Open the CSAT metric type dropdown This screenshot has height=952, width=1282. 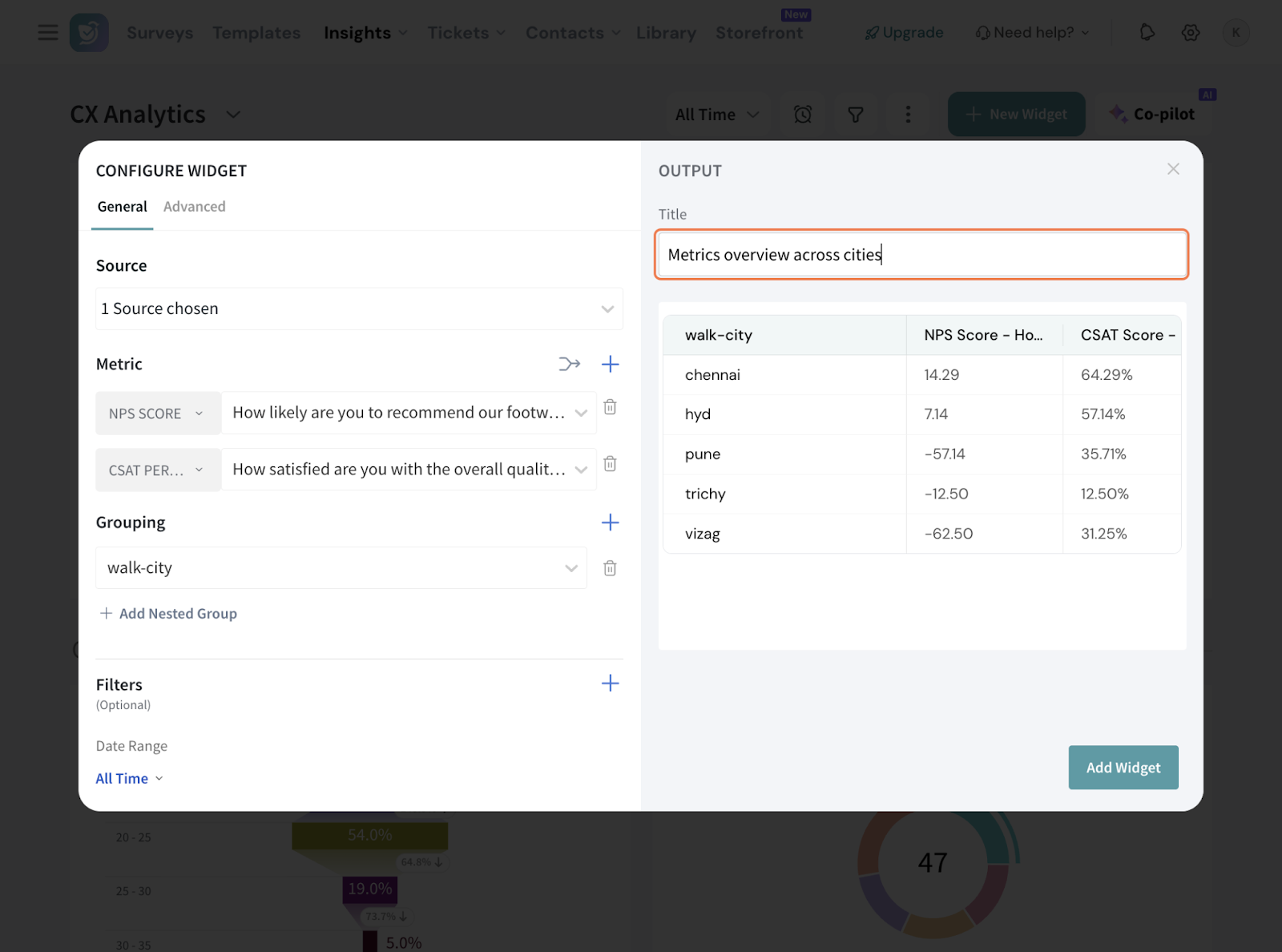coord(157,470)
